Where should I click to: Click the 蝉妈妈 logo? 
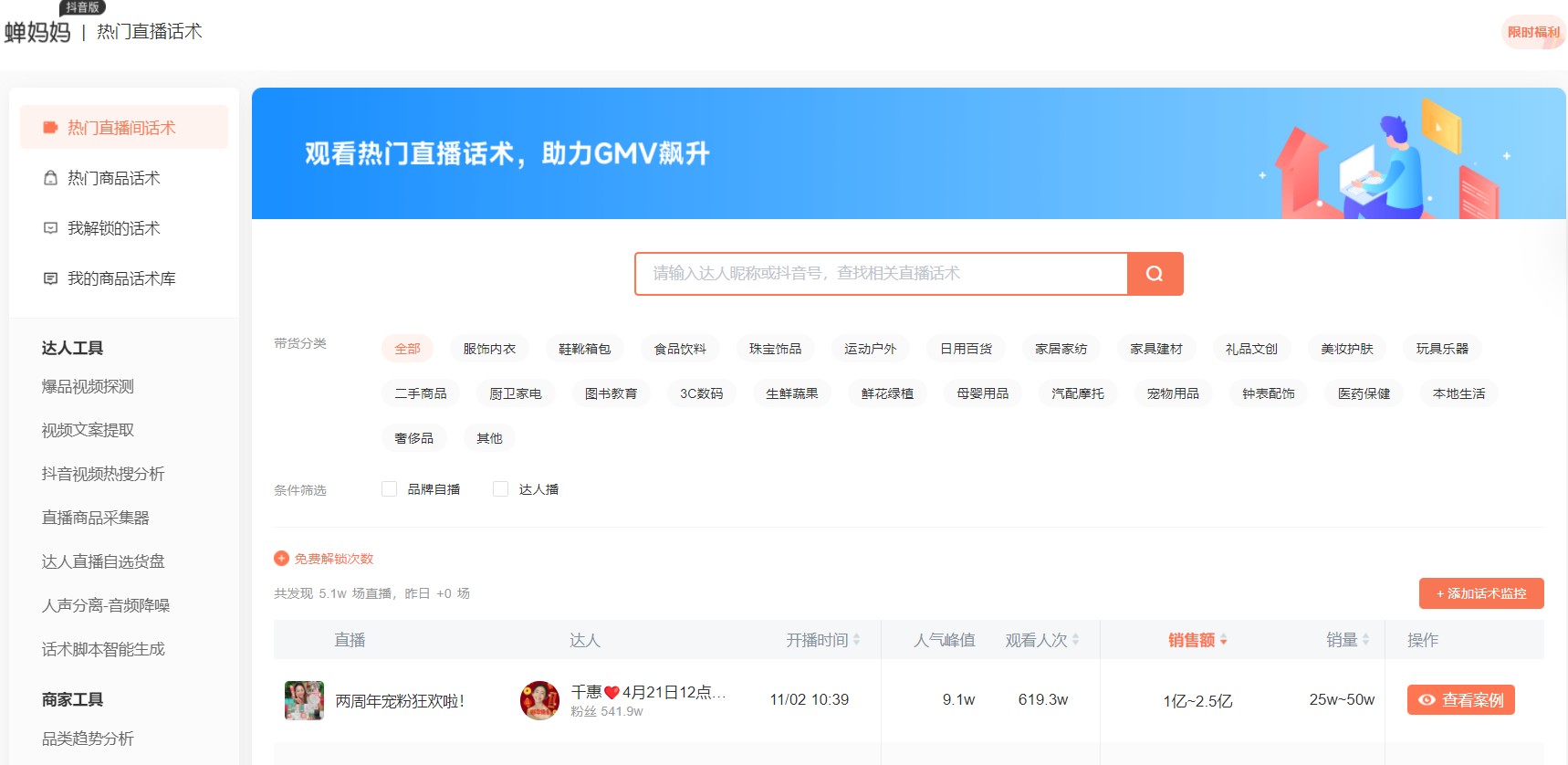click(x=37, y=32)
